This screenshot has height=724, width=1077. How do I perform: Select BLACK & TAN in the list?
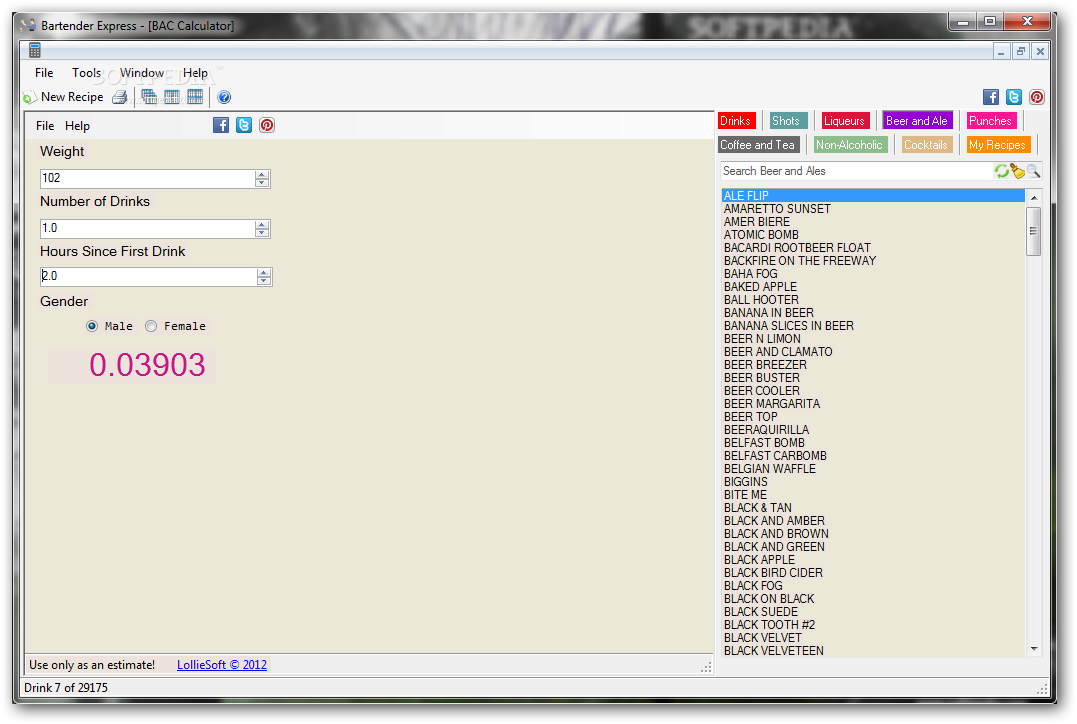[873, 508]
